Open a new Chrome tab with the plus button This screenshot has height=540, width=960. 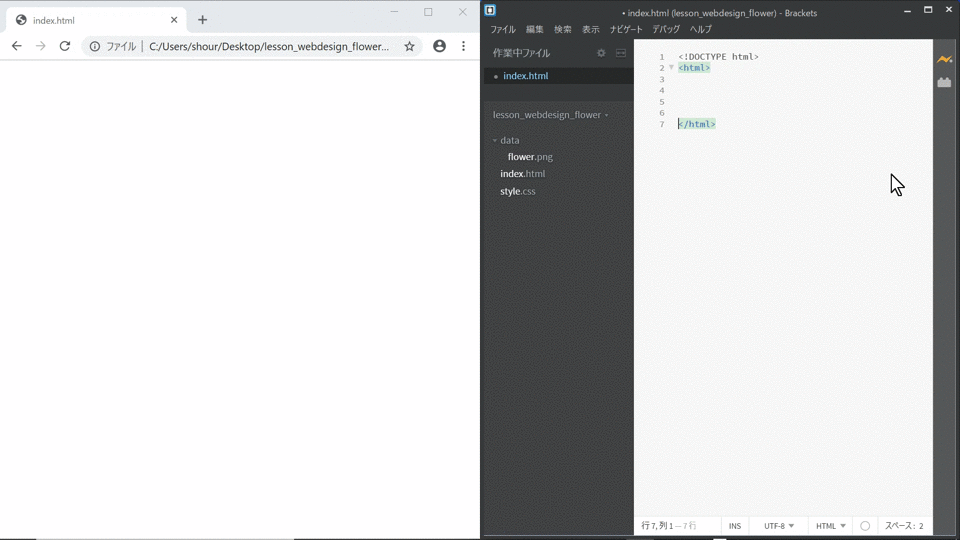click(203, 20)
